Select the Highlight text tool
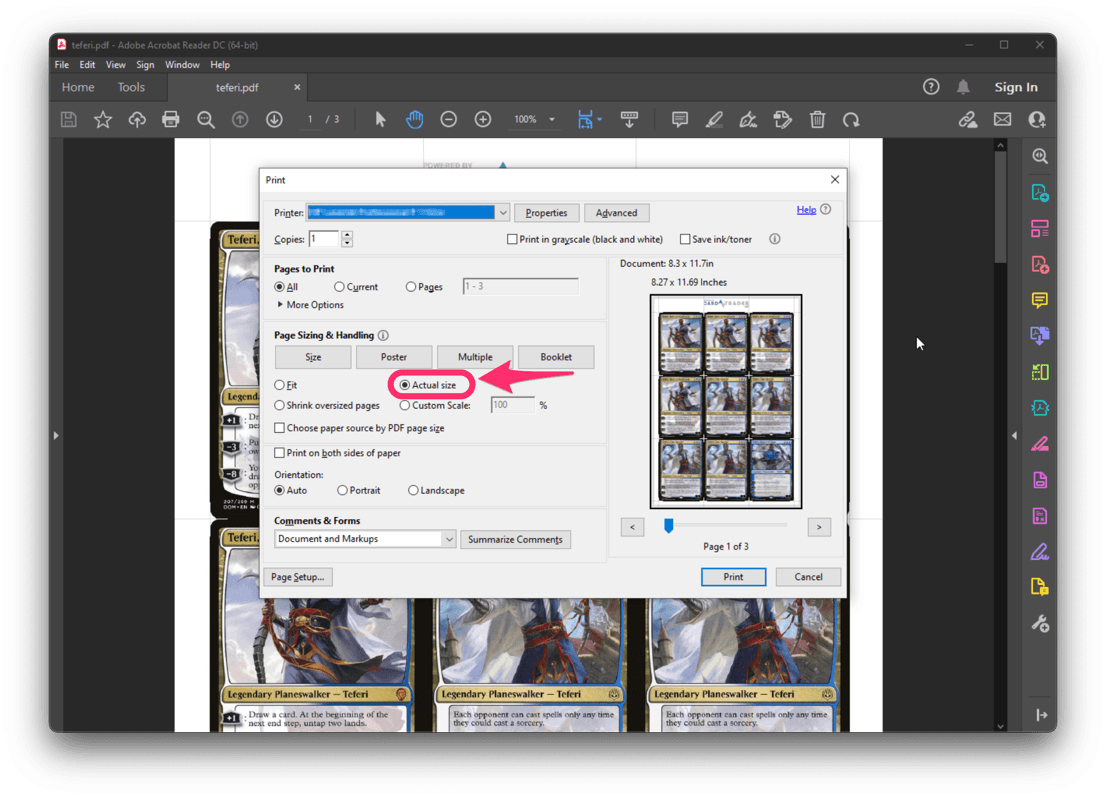1106x797 pixels. tap(714, 119)
